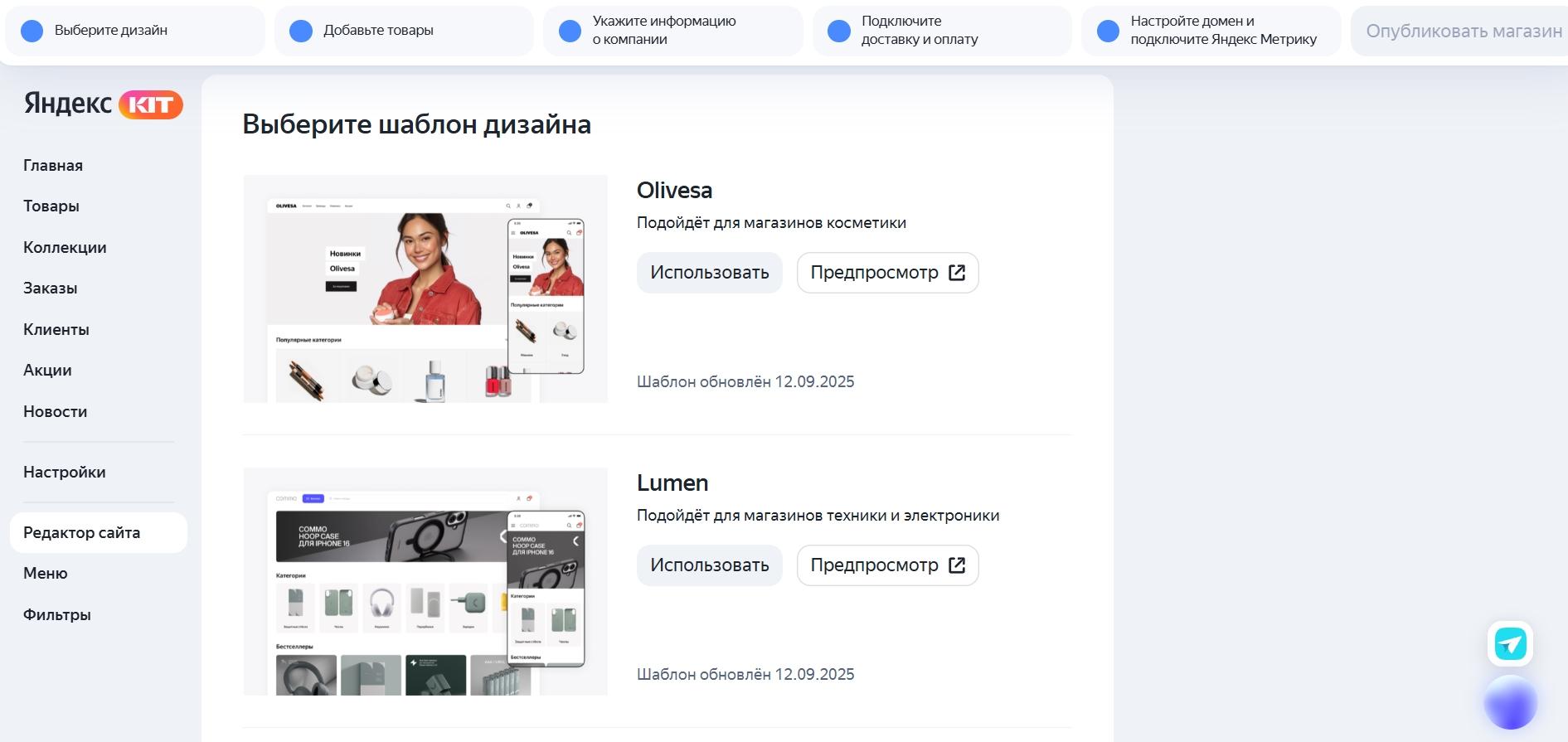
Task: Use the Lumen template
Action: pos(710,565)
